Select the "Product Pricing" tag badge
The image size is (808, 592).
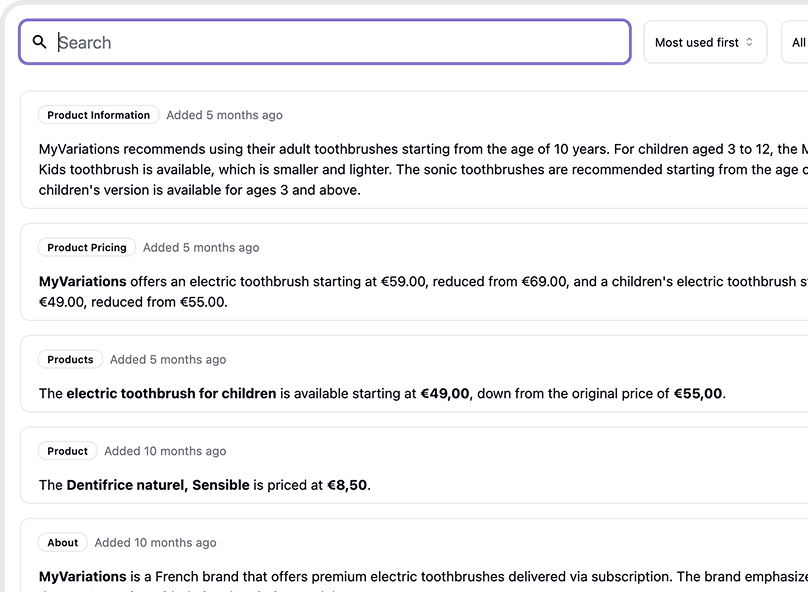point(87,247)
